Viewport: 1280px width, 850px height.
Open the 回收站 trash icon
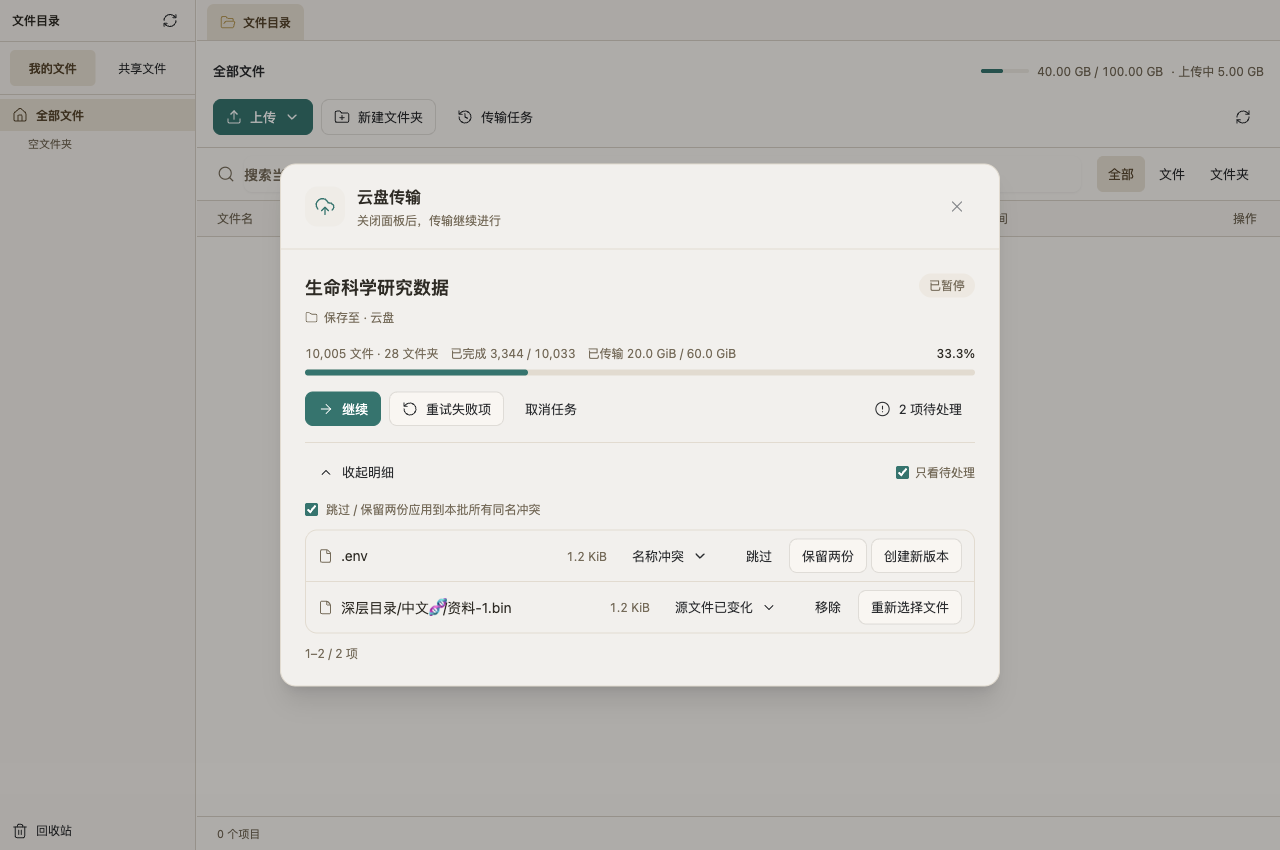coord(20,830)
